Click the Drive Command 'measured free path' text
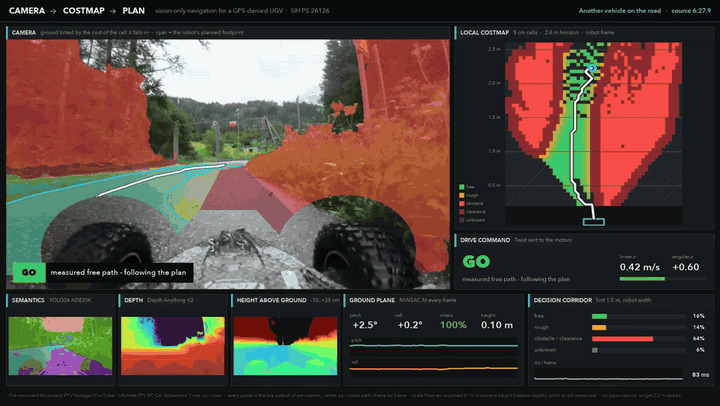 tap(516, 279)
